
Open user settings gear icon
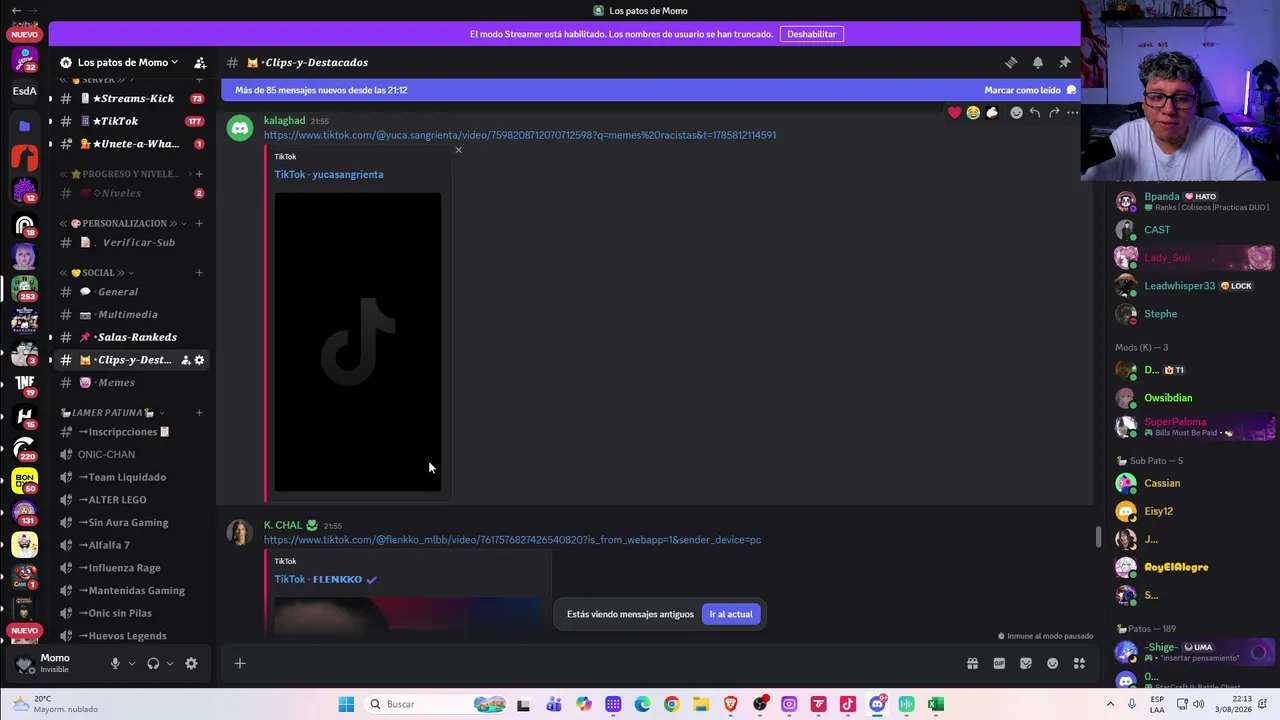click(x=191, y=663)
